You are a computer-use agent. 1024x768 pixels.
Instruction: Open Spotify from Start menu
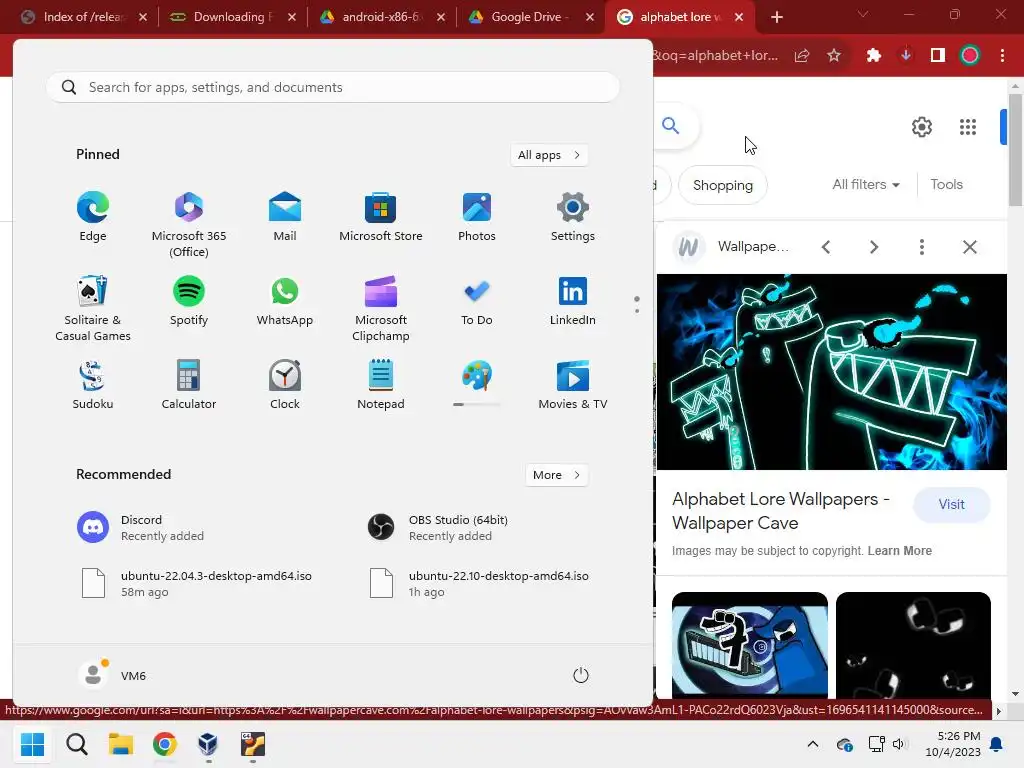pos(189,302)
